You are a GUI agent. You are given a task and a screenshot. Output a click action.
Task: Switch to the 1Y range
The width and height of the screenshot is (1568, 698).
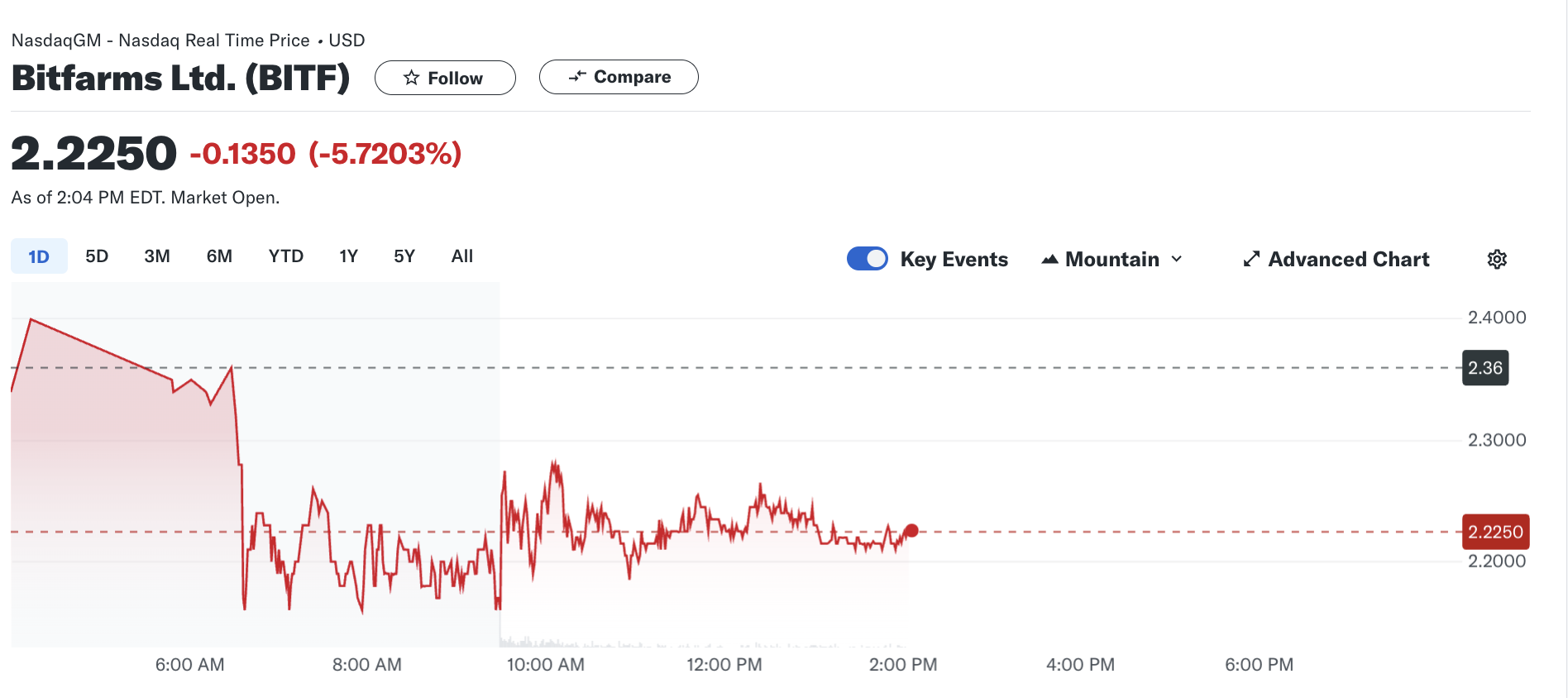coord(348,256)
